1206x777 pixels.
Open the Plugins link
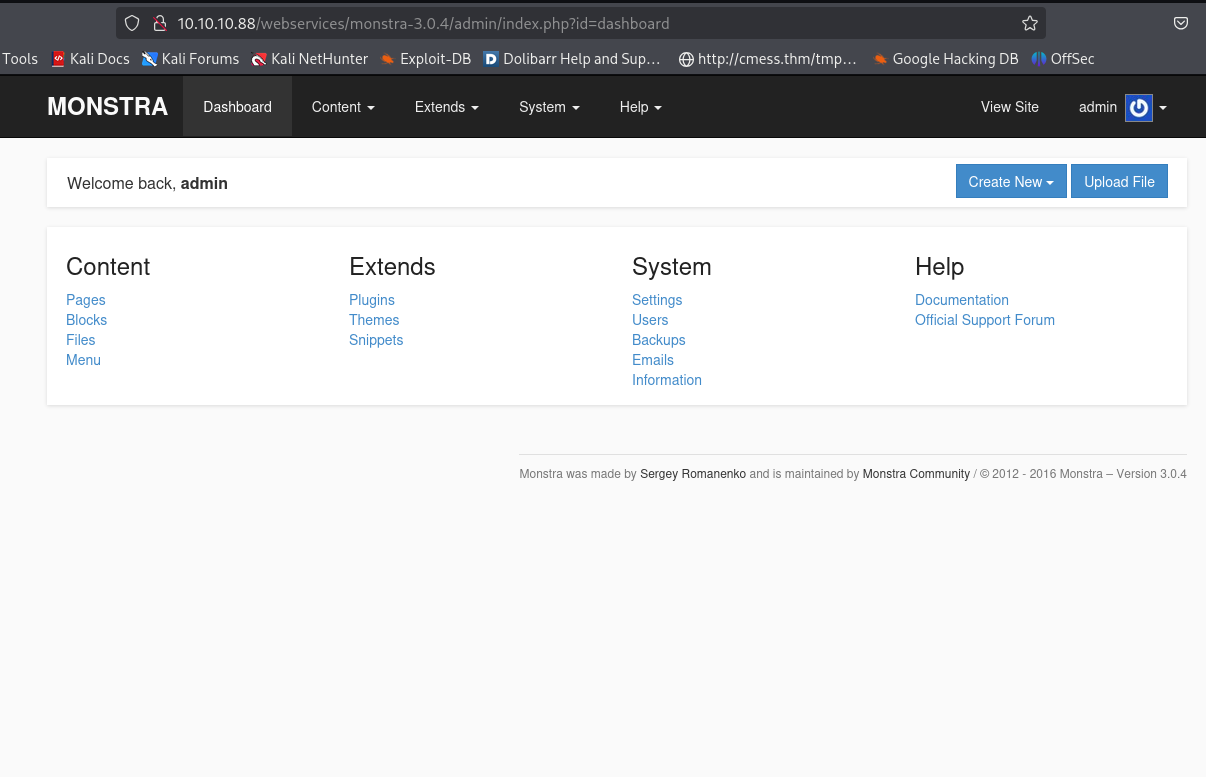click(x=372, y=300)
